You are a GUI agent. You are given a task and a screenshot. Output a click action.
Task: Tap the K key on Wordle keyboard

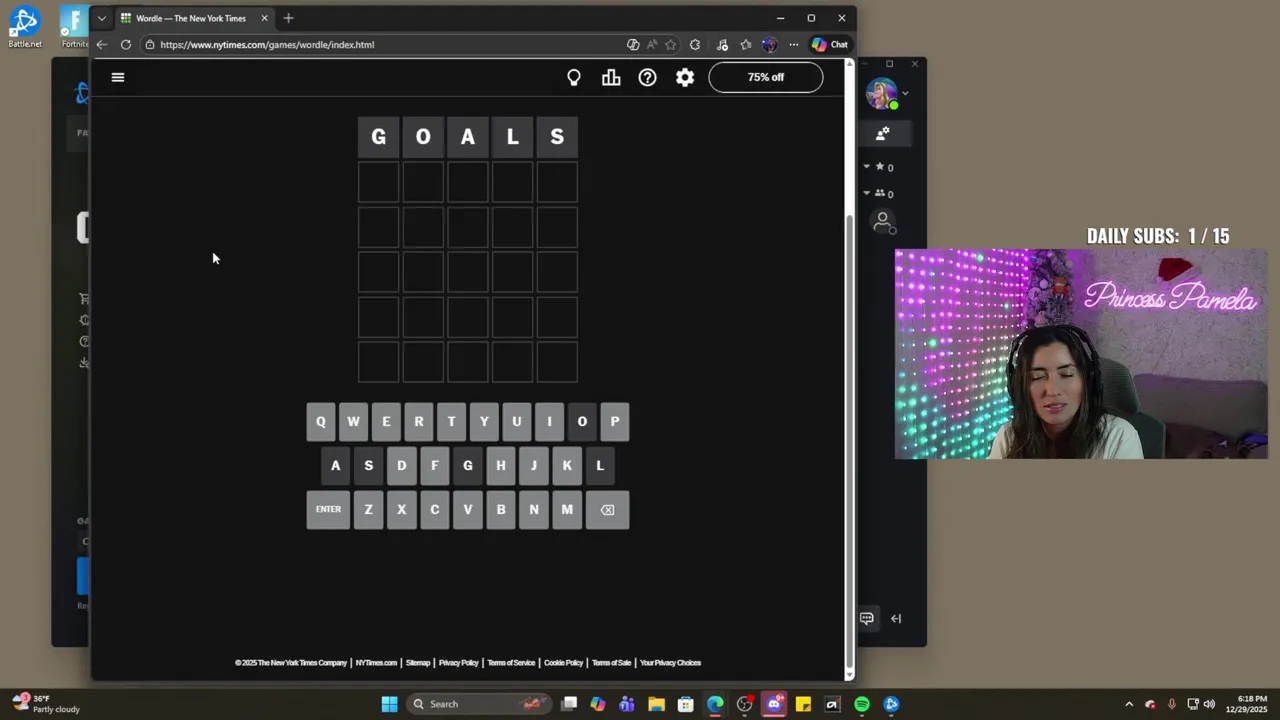567,465
